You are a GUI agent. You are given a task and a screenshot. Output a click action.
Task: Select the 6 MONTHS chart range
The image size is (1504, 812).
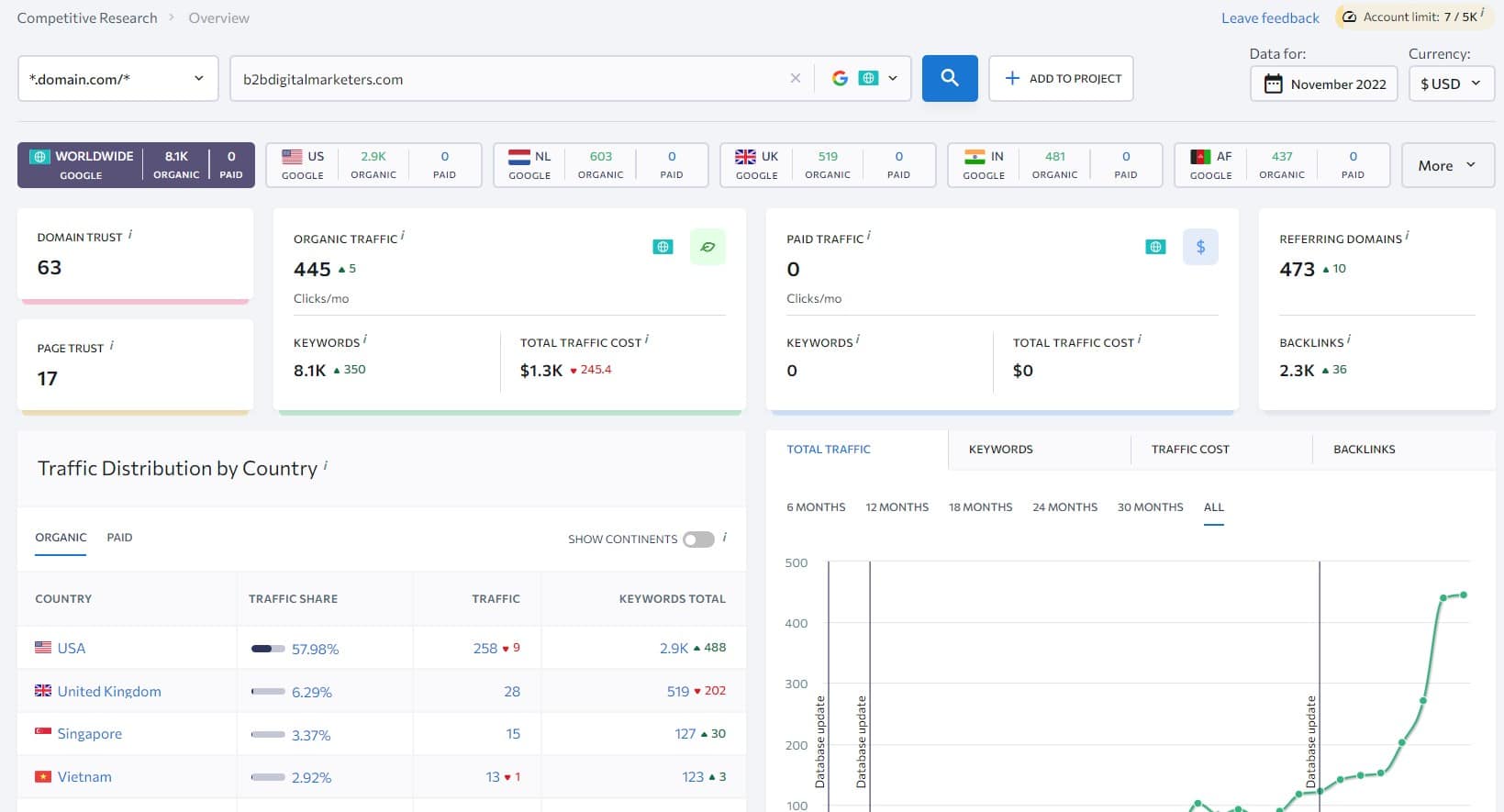[816, 507]
